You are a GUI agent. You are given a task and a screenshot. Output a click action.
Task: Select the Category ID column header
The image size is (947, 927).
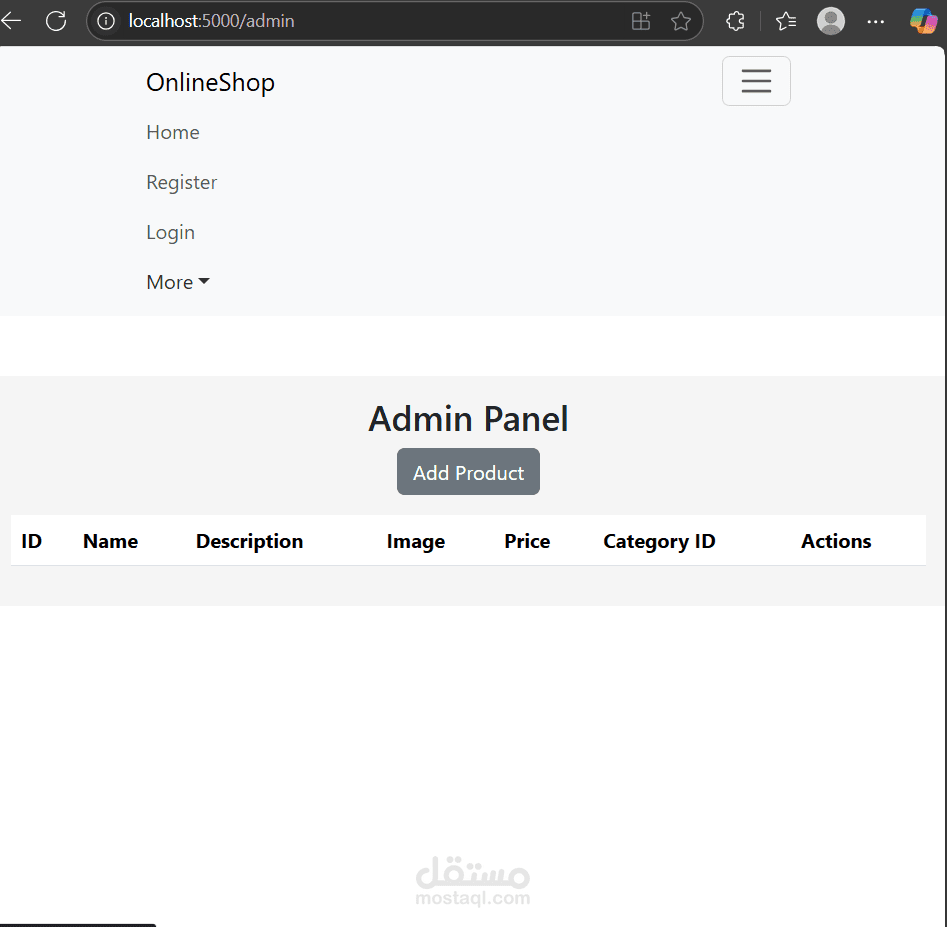(659, 541)
